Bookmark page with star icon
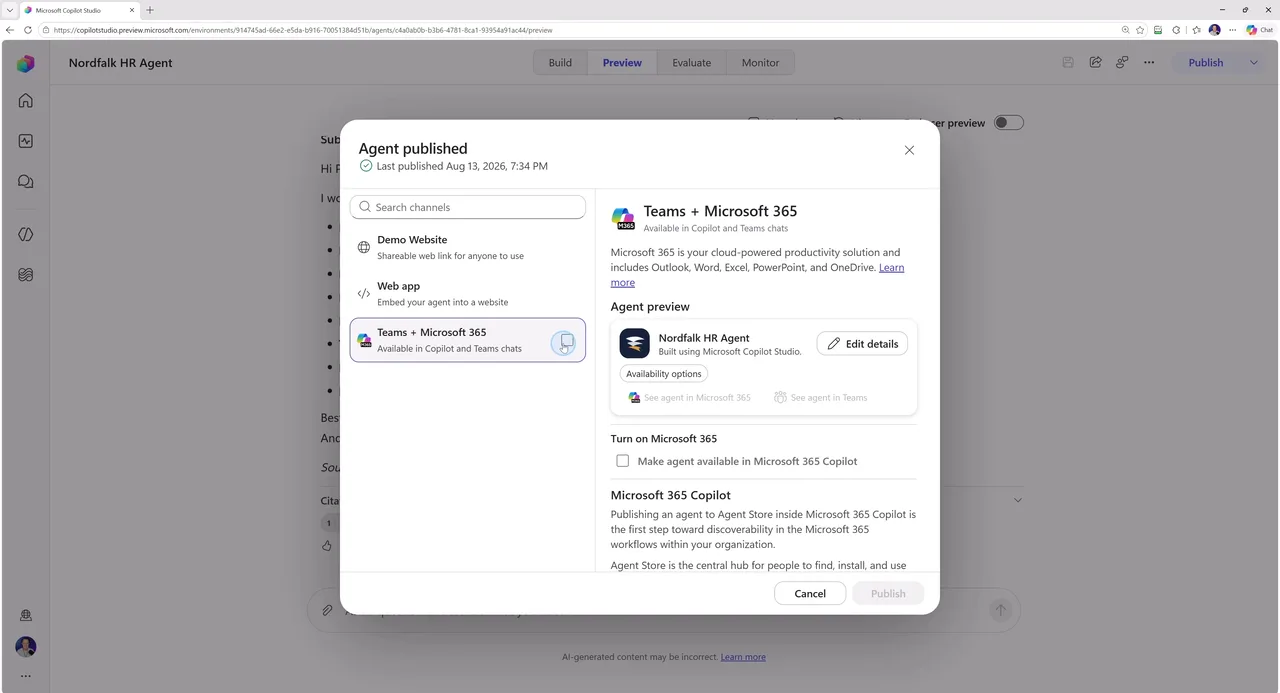1280x693 pixels. click(1140, 30)
